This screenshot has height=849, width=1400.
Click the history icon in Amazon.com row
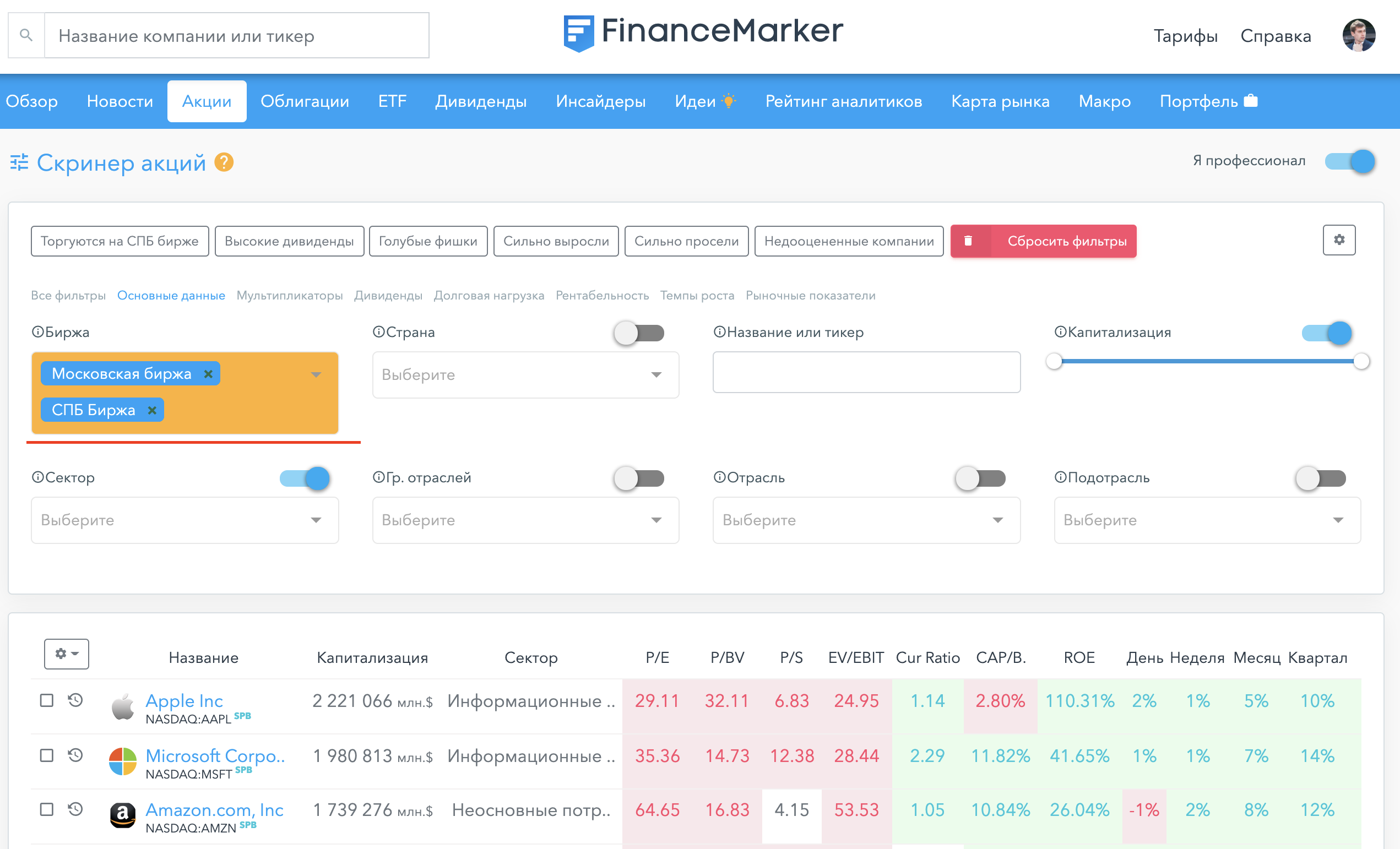(x=75, y=809)
